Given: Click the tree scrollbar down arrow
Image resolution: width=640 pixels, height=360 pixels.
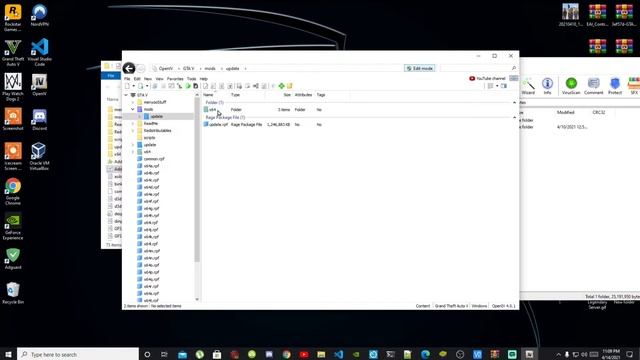Looking at the screenshot, I should (x=197, y=299).
